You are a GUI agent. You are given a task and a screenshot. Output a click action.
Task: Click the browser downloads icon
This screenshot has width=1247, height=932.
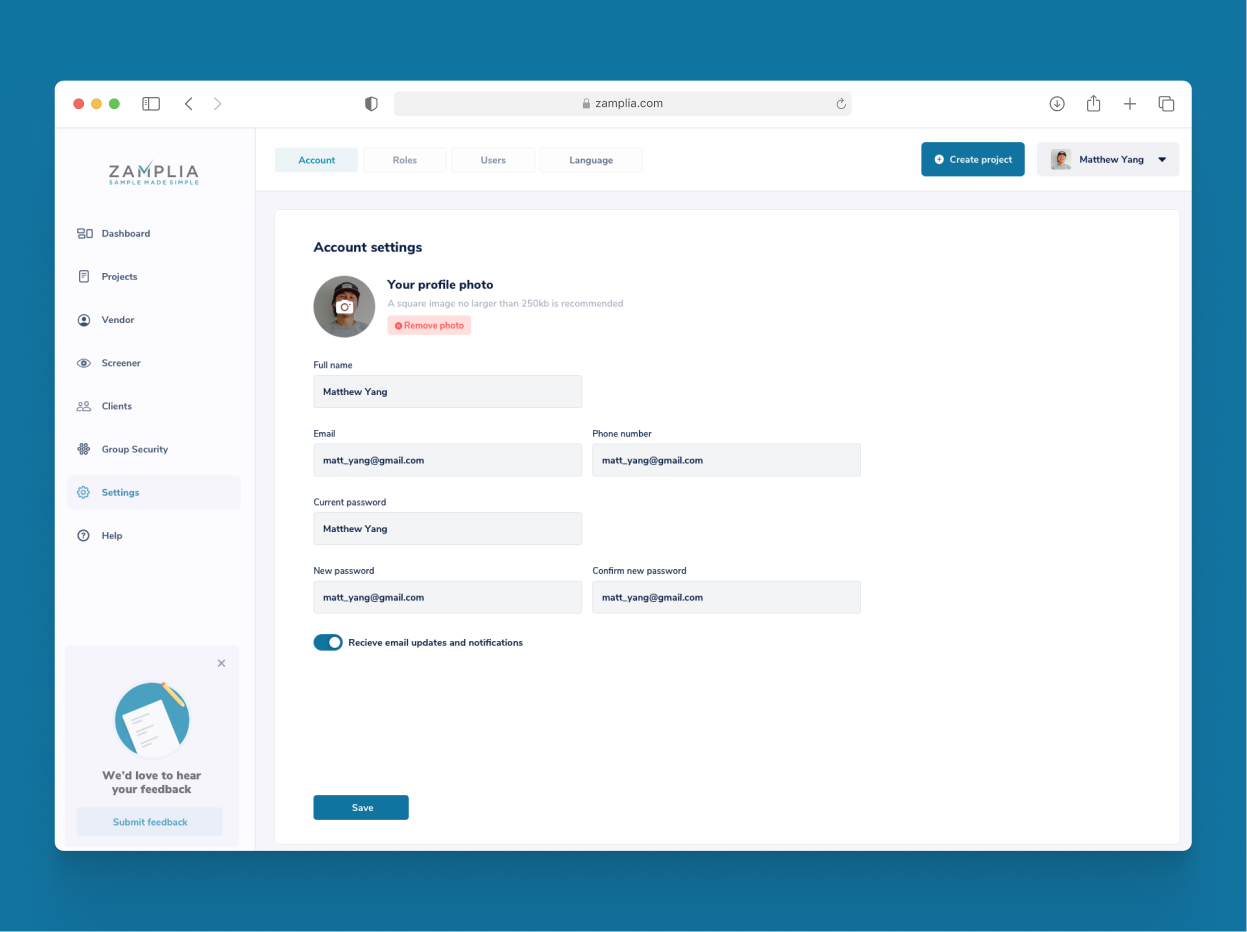click(1057, 104)
